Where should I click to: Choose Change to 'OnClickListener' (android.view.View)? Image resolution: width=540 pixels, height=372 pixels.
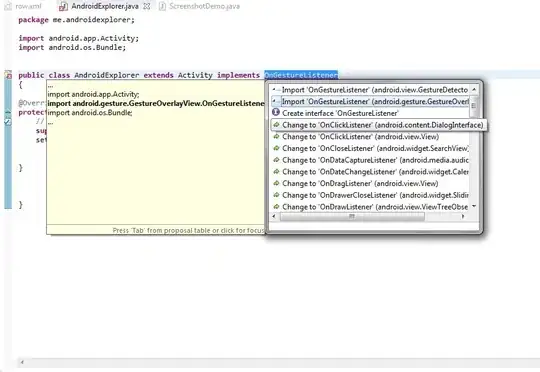click(x=370, y=137)
